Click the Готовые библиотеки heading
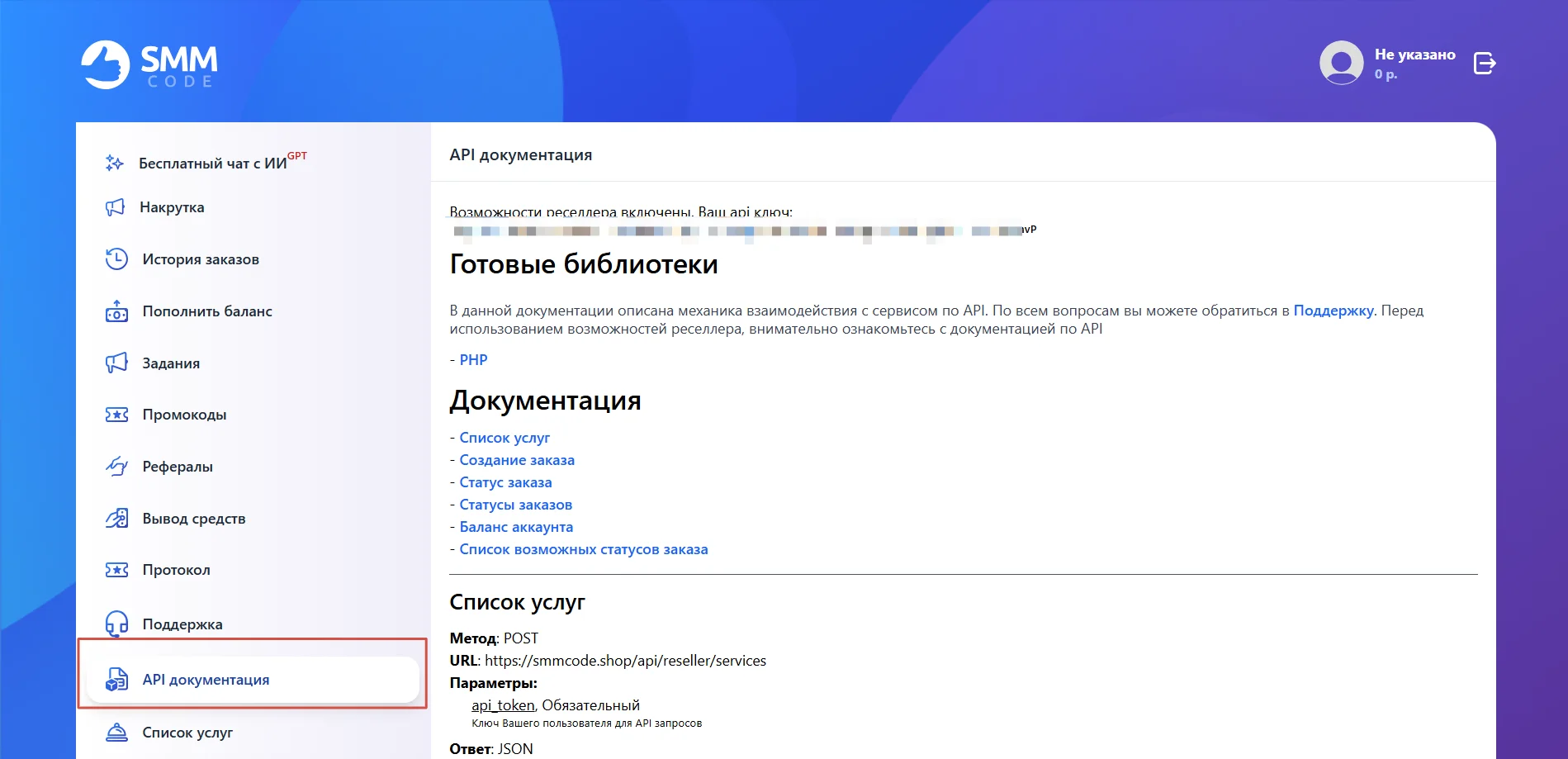The height and width of the screenshot is (759, 1568). tap(584, 264)
